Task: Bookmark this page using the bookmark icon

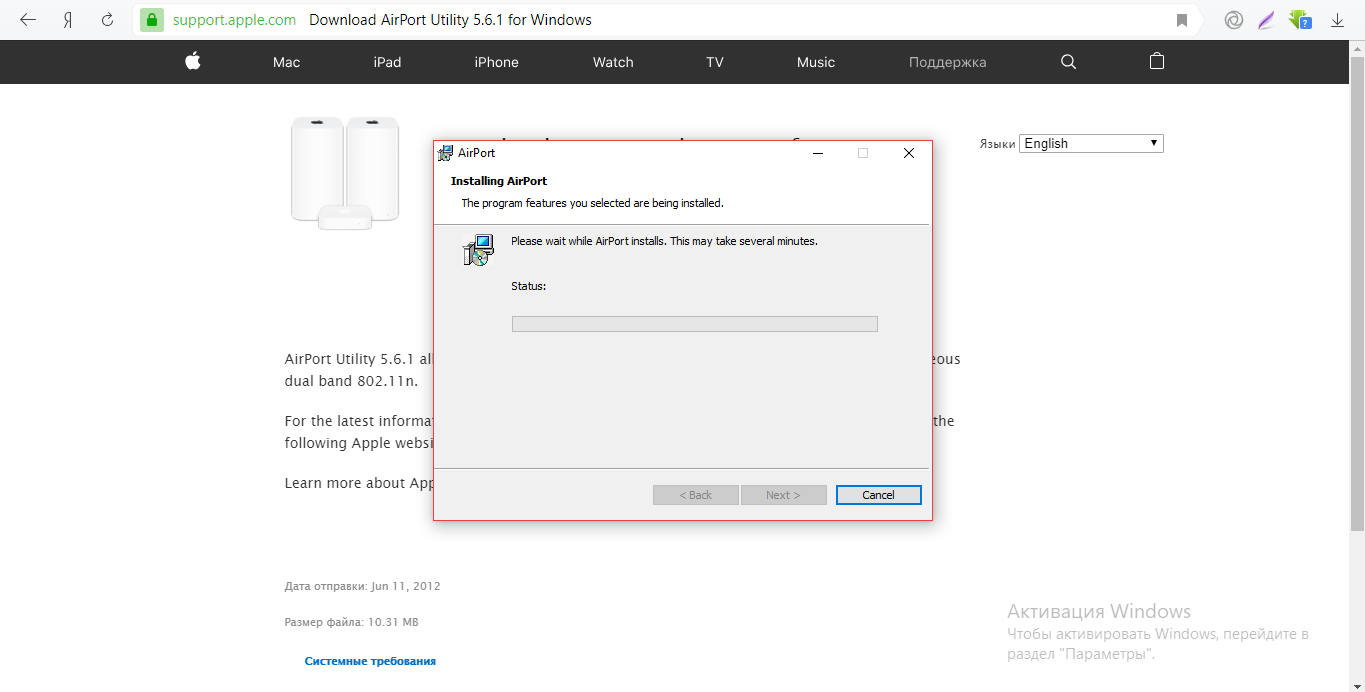Action: click(1182, 20)
